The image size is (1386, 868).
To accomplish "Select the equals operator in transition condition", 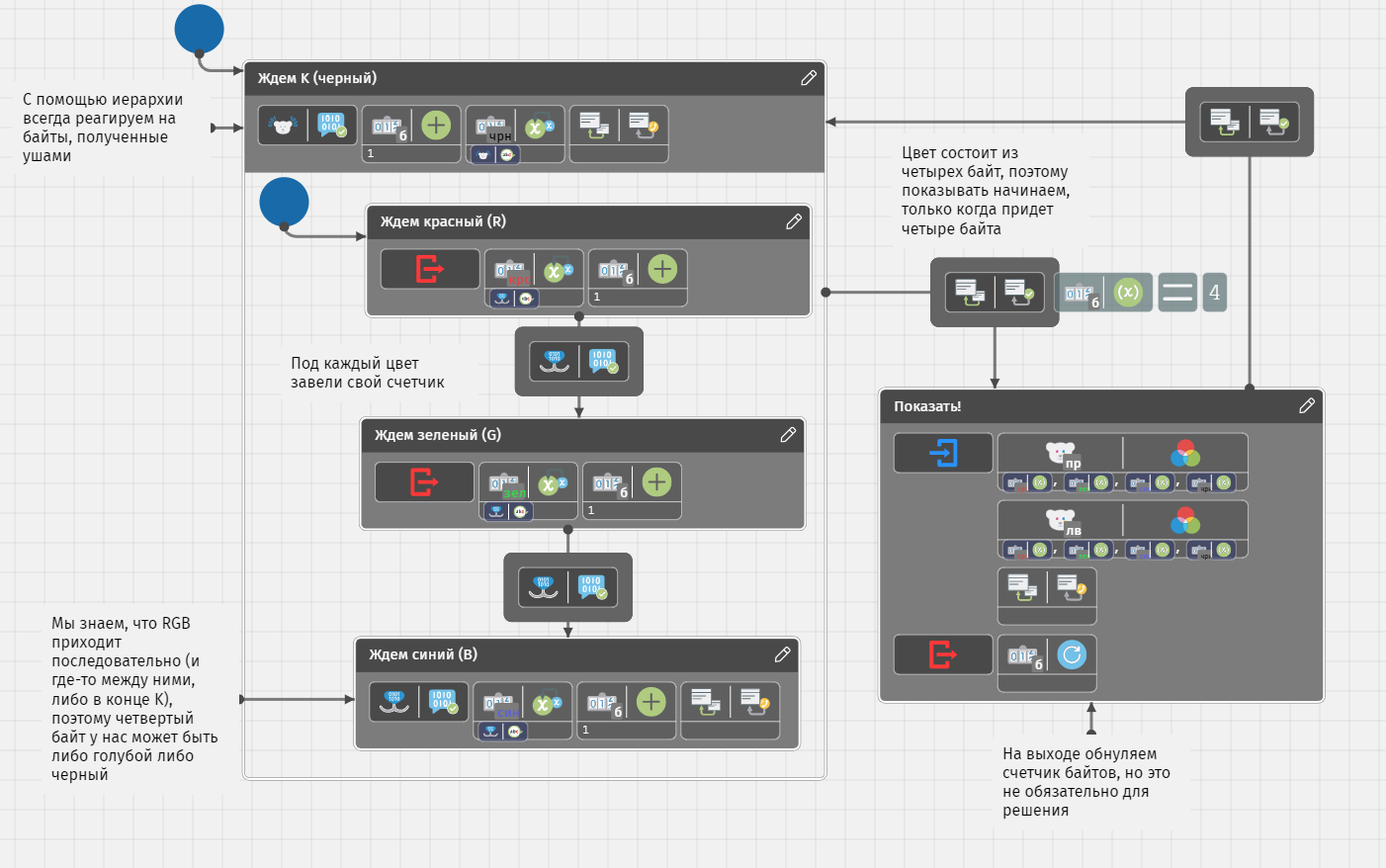I will pyautogui.click(x=1176, y=293).
